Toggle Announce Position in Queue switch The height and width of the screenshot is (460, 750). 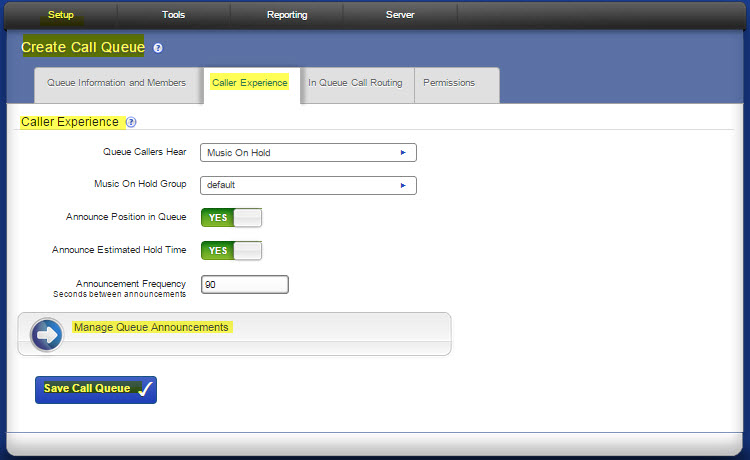point(232,218)
